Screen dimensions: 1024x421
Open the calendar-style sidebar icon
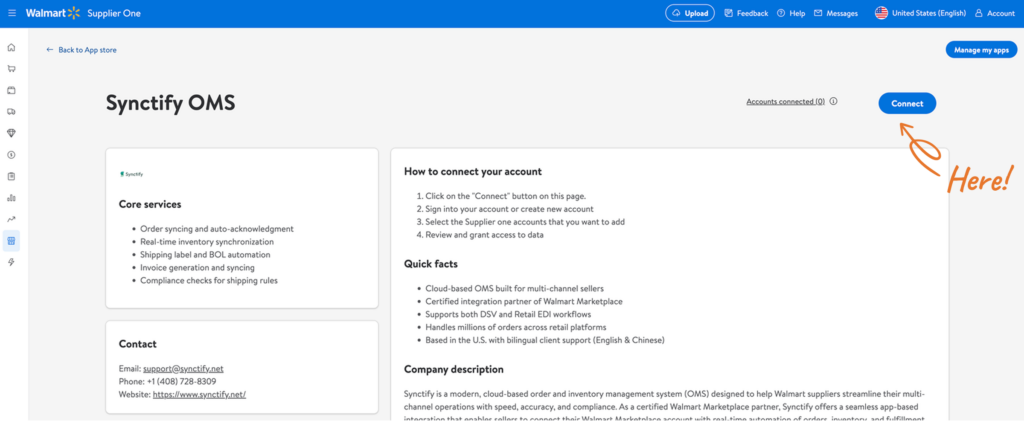click(11, 90)
